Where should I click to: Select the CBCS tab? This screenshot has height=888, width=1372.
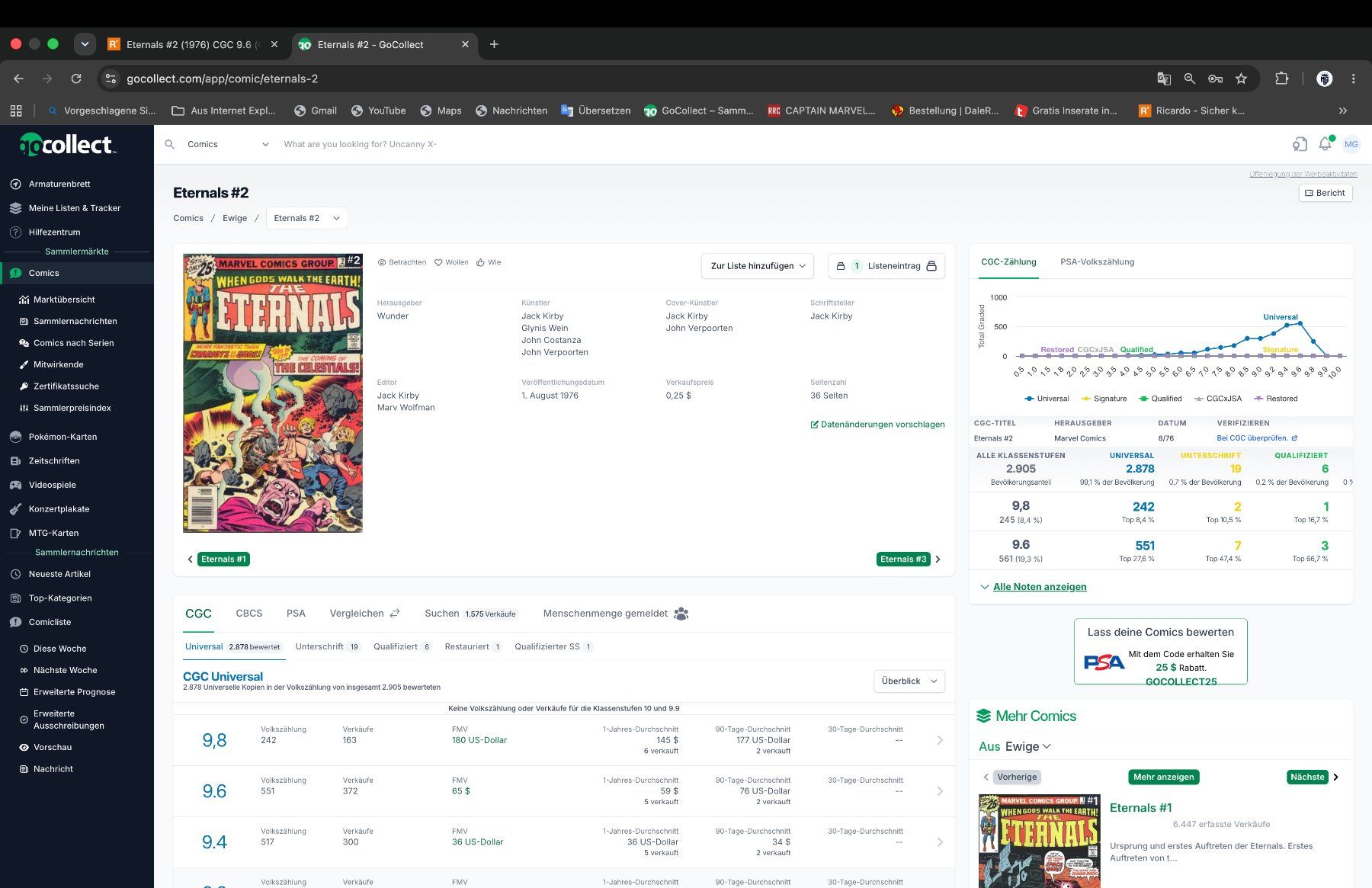(249, 614)
